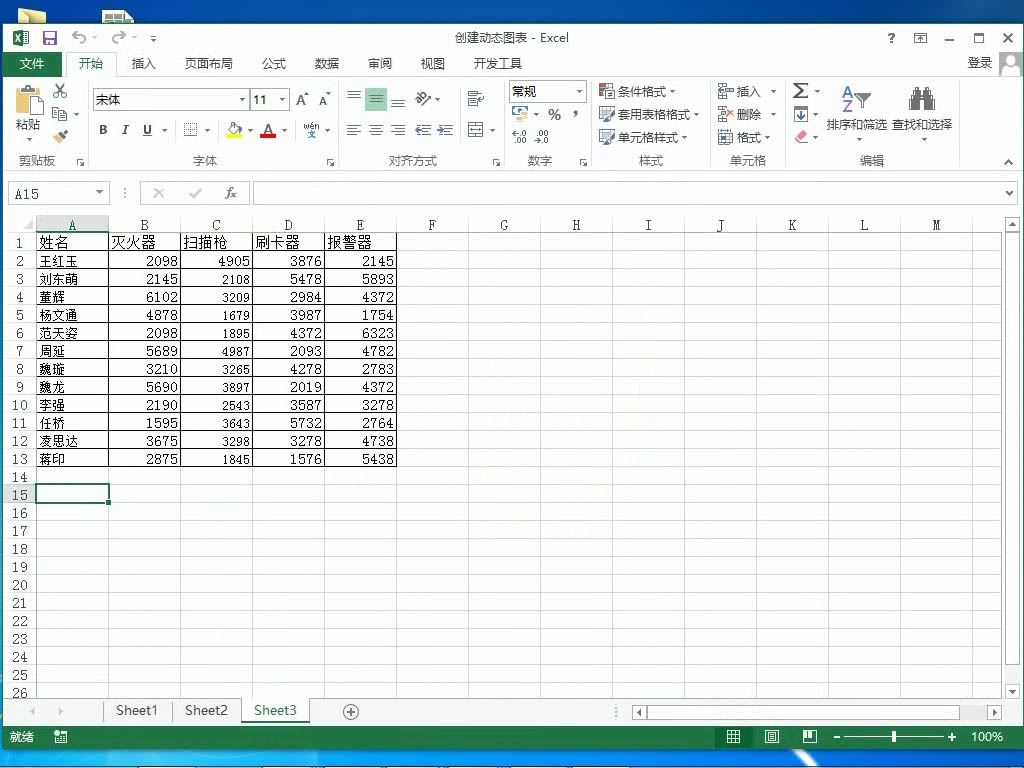Decrease decimal places
Image resolution: width=1024 pixels, height=768 pixels.
pyautogui.click(x=542, y=136)
